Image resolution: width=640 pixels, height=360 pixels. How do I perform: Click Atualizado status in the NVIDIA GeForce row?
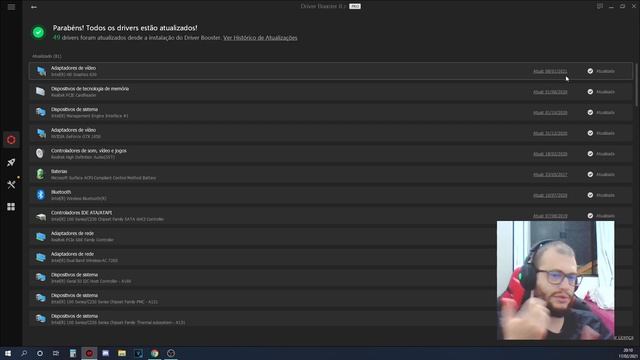(601, 133)
